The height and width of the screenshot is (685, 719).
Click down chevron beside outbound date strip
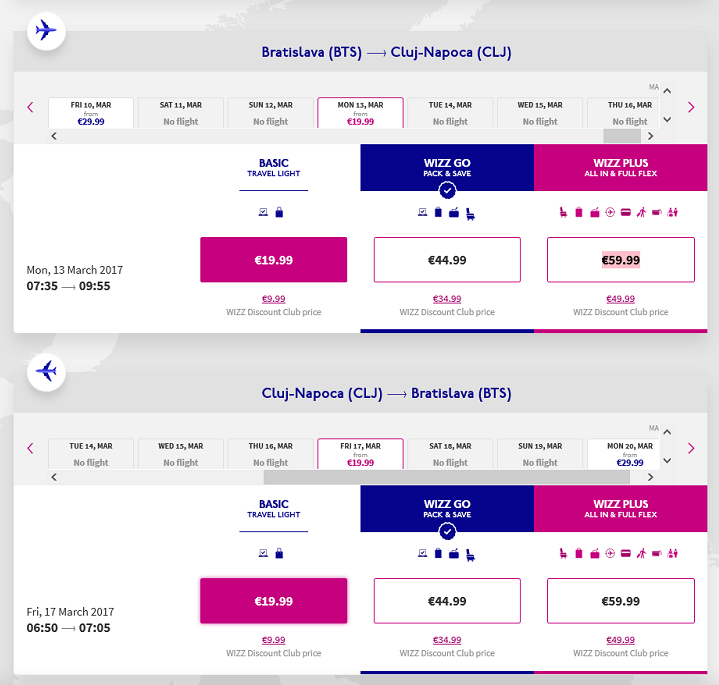pyautogui.click(x=667, y=120)
